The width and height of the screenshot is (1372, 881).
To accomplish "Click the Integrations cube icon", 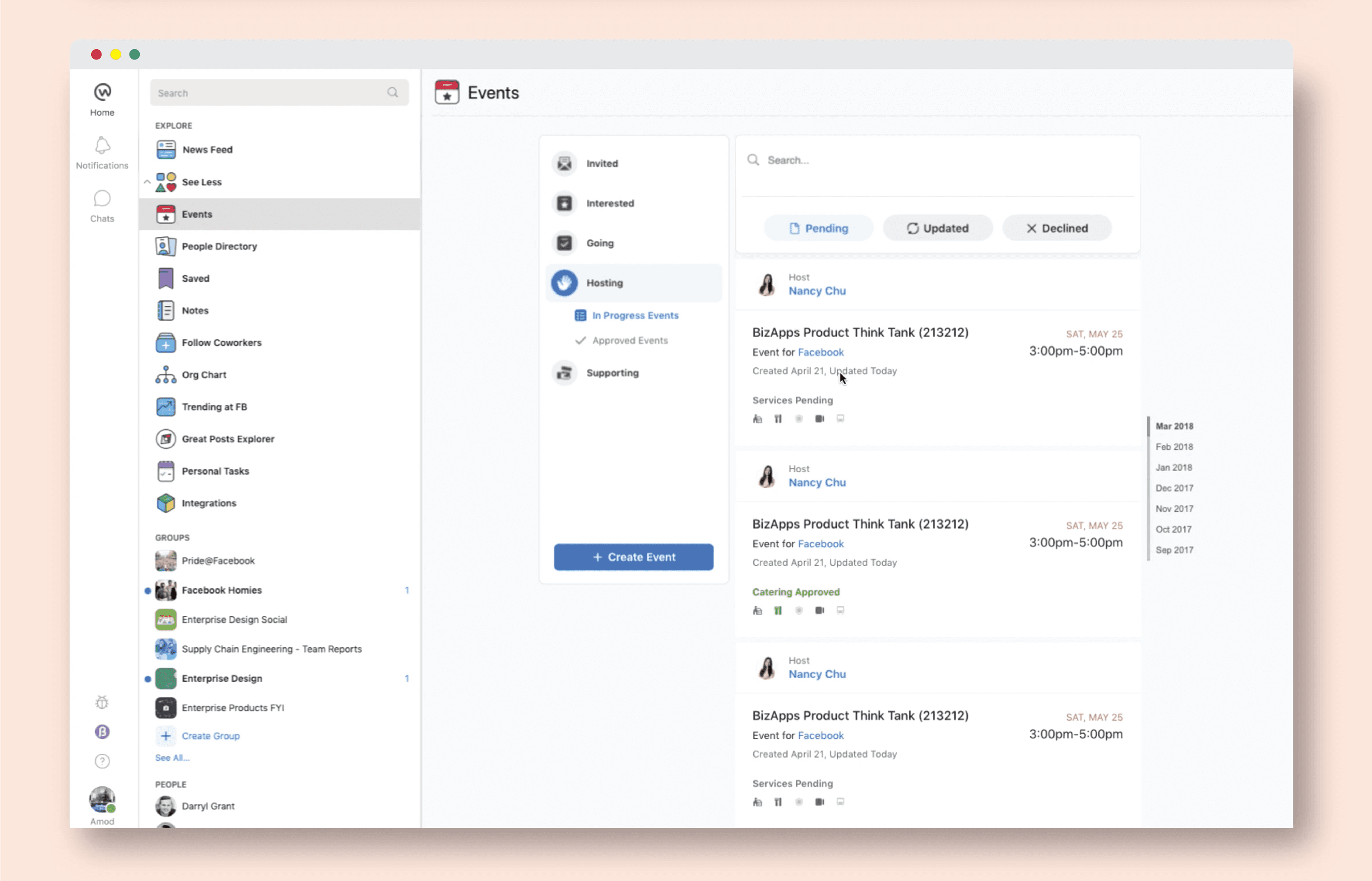I will click(x=166, y=503).
